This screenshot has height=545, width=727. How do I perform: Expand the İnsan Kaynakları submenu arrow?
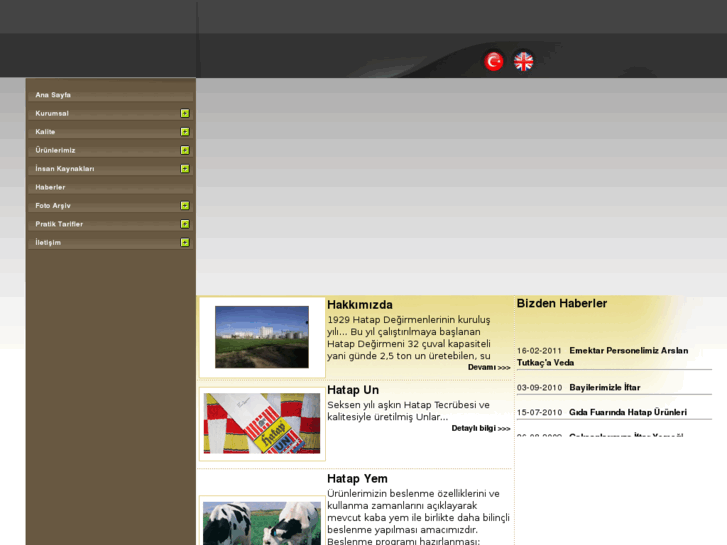(185, 169)
